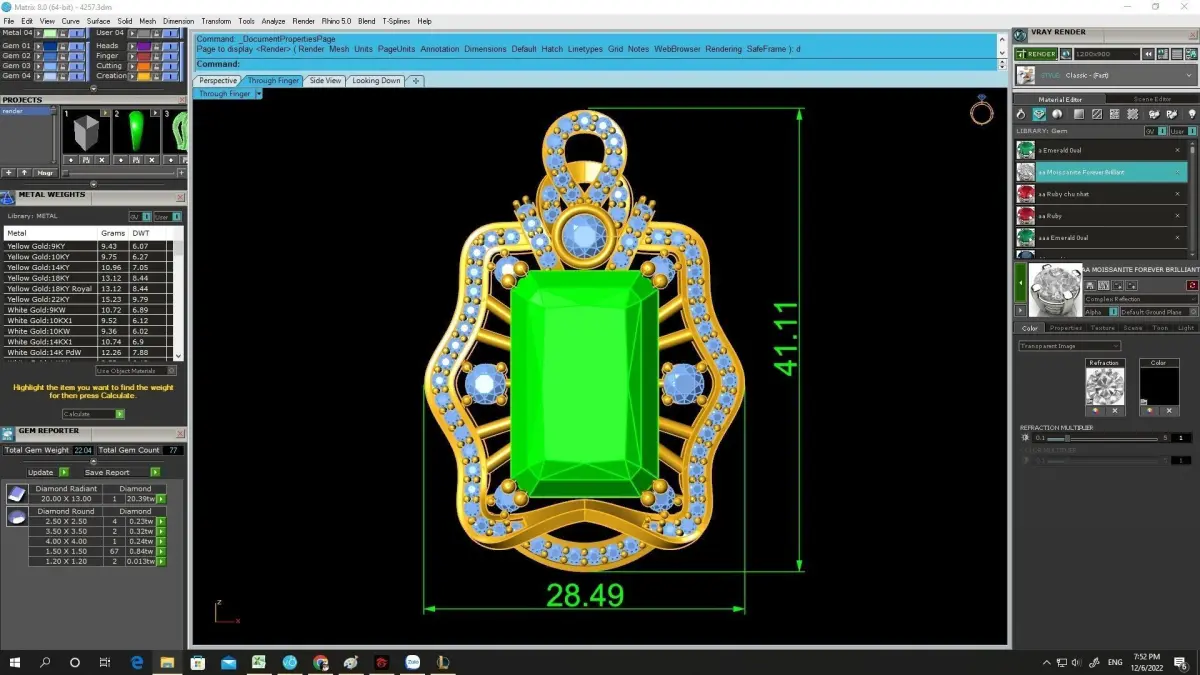Select the gem library icon in Material Editor
Image resolution: width=1200 pixels, height=675 pixels.
point(1039,115)
